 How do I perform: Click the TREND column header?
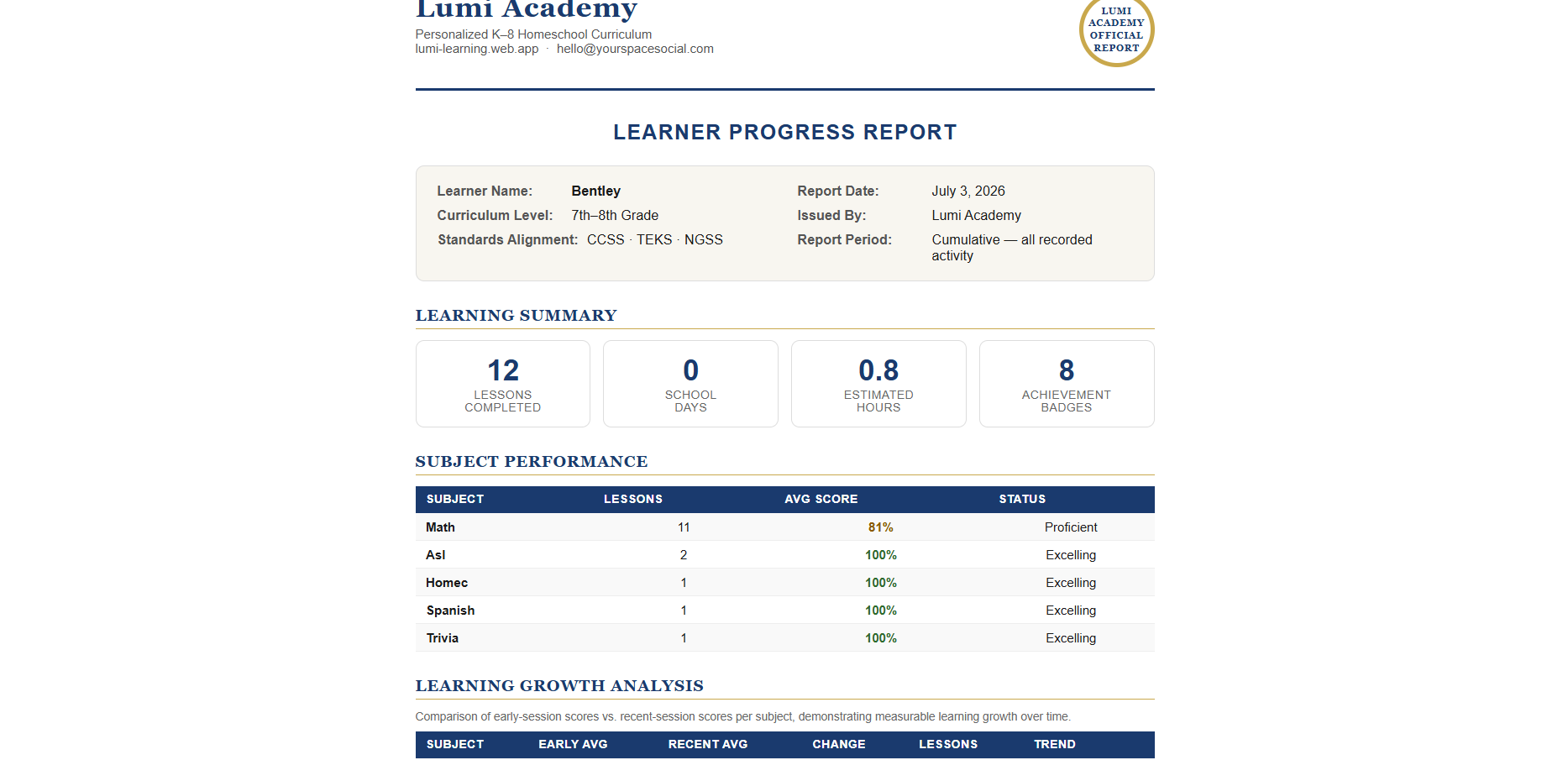pyautogui.click(x=1055, y=744)
